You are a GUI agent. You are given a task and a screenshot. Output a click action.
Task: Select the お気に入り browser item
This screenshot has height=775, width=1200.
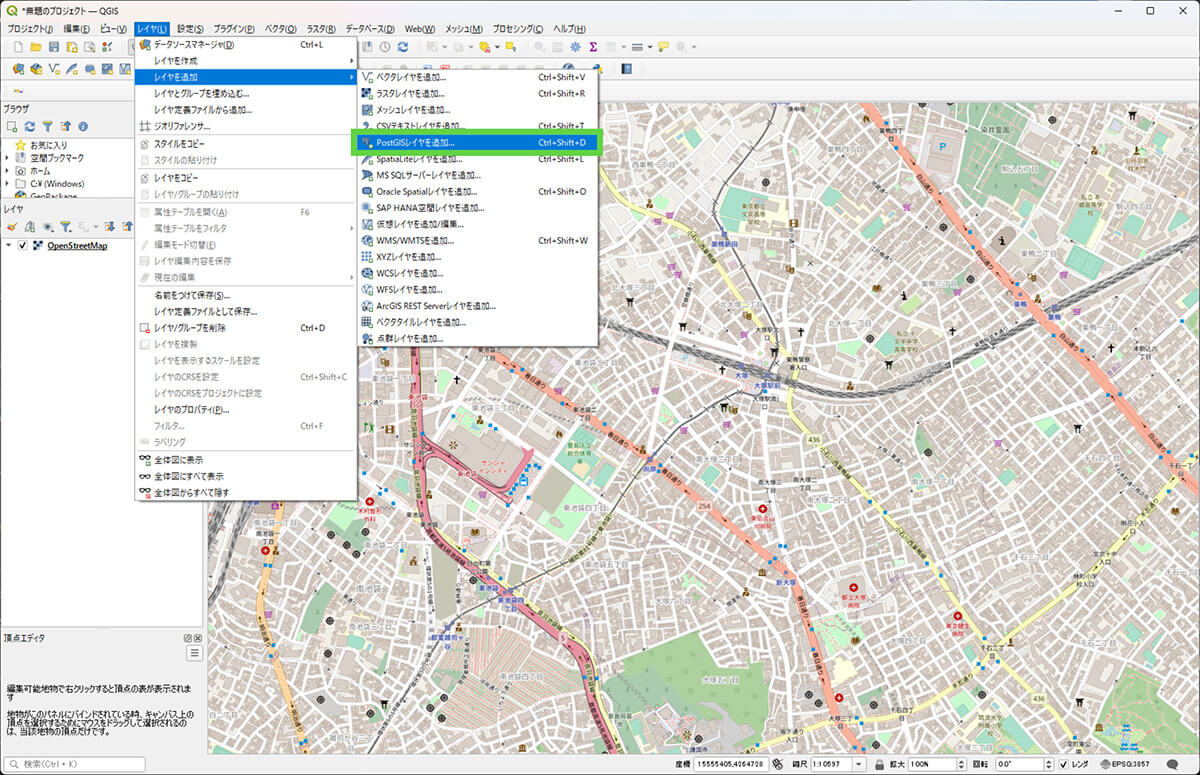[50, 145]
